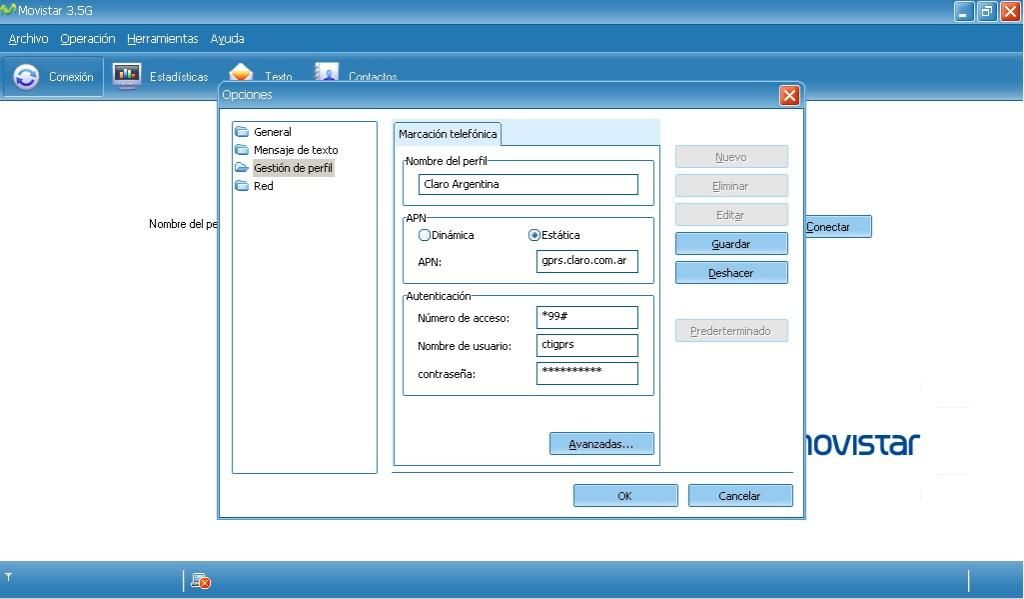
Task: Select the Estática APN radio button
Action: (x=534, y=235)
